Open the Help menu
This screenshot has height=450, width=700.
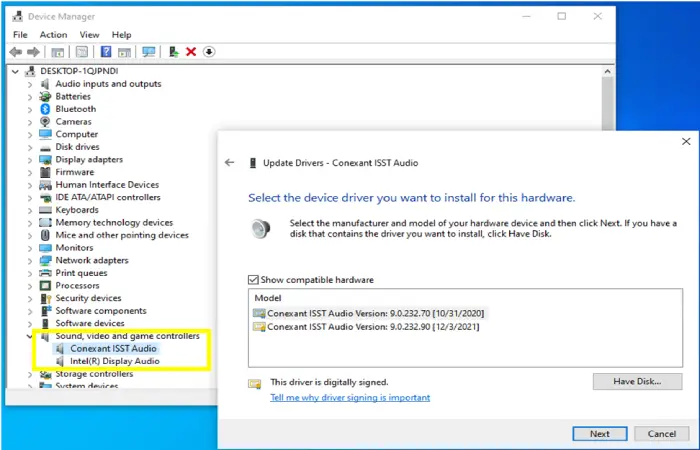coord(121,35)
